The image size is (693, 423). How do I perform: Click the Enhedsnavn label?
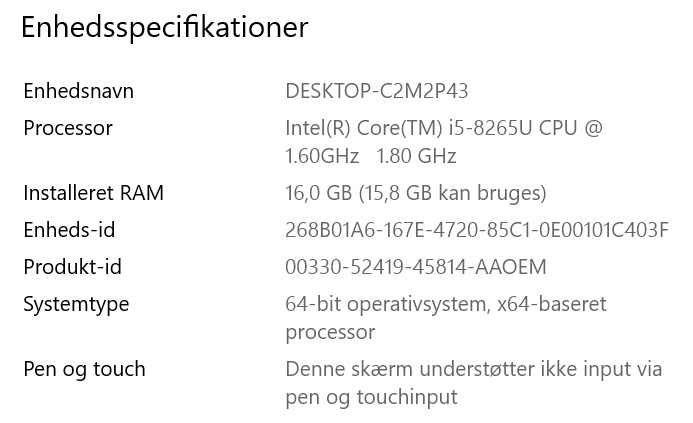tap(78, 91)
